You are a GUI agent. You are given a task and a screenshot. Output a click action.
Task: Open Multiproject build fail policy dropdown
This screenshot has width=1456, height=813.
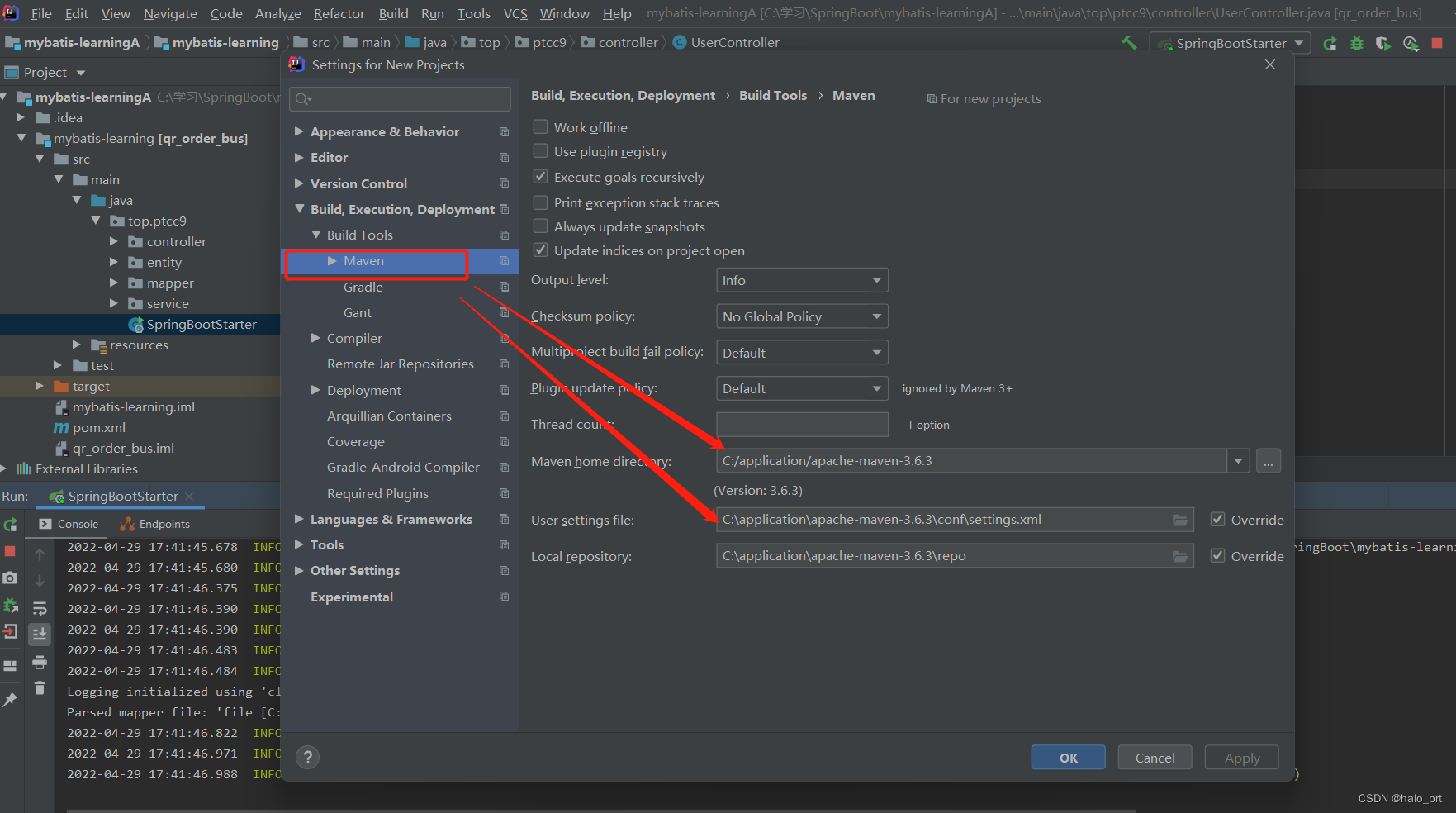802,353
